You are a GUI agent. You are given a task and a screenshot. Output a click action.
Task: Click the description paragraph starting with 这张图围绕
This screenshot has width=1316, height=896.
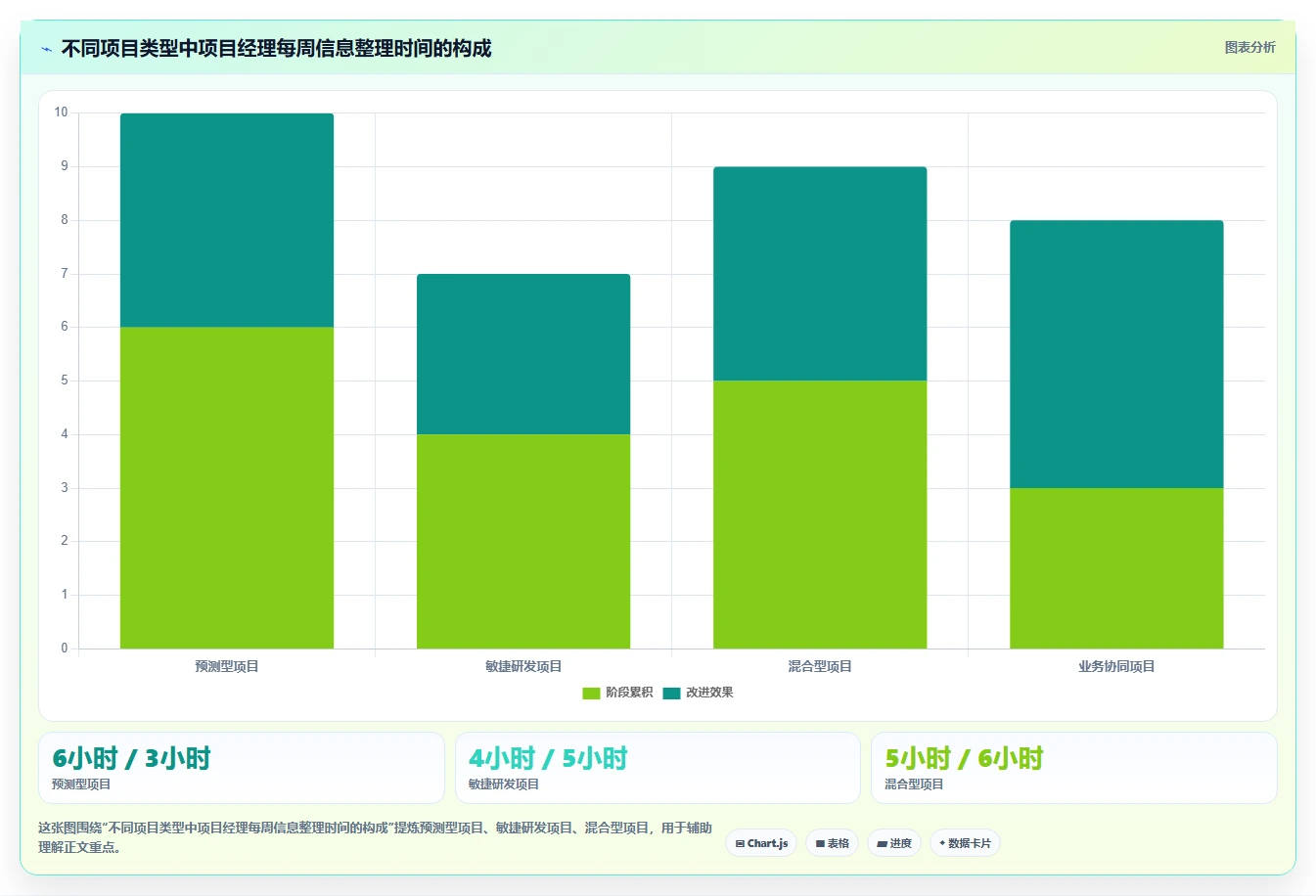click(x=375, y=837)
